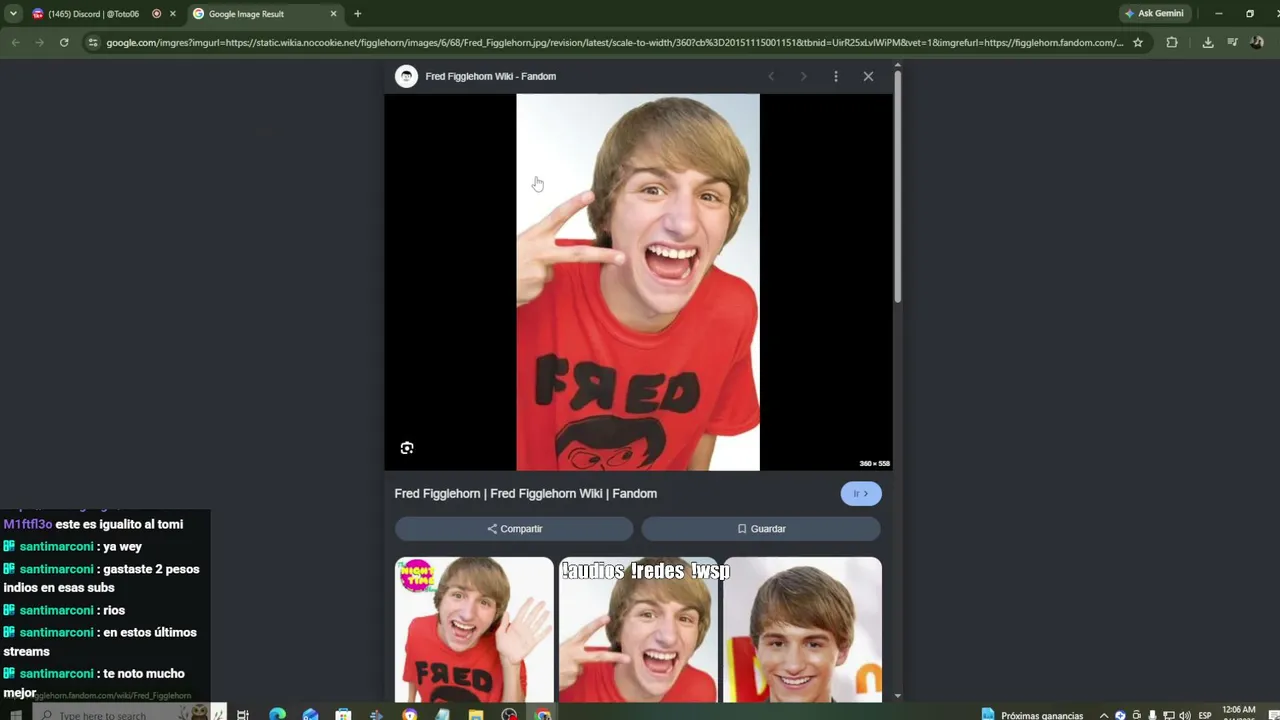
Task: Close the Fred Figglehorn image preview panel
Action: [x=868, y=76]
